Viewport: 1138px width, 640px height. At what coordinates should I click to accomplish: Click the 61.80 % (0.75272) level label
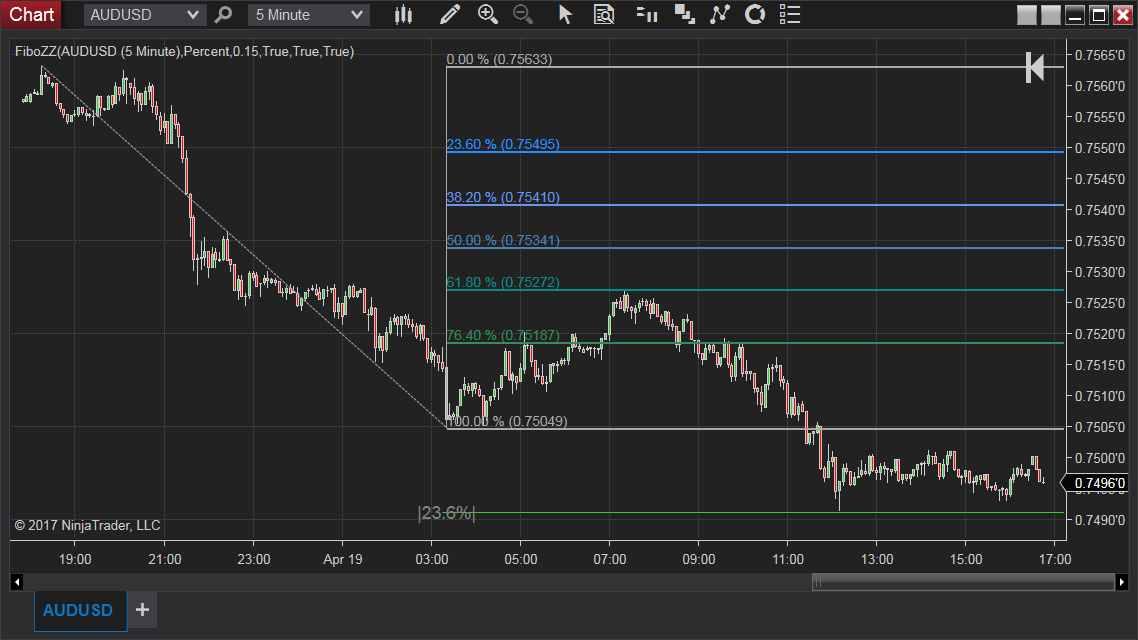coord(503,282)
